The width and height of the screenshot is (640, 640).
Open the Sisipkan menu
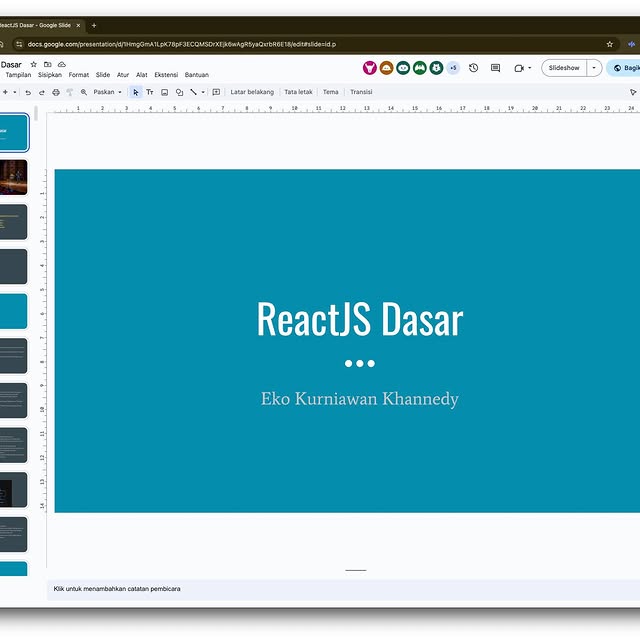click(50, 75)
